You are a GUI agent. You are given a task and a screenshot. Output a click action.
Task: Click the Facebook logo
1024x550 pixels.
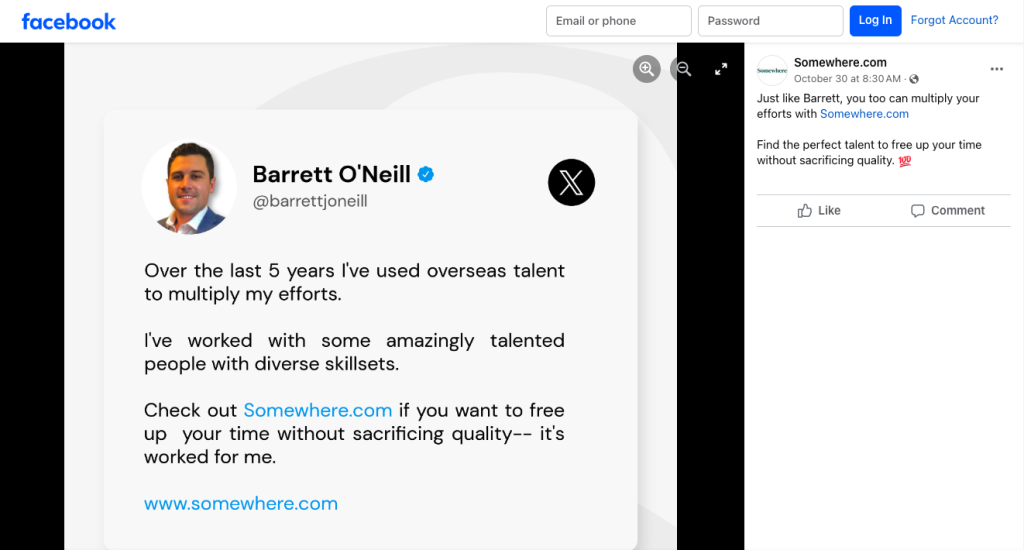coord(69,21)
